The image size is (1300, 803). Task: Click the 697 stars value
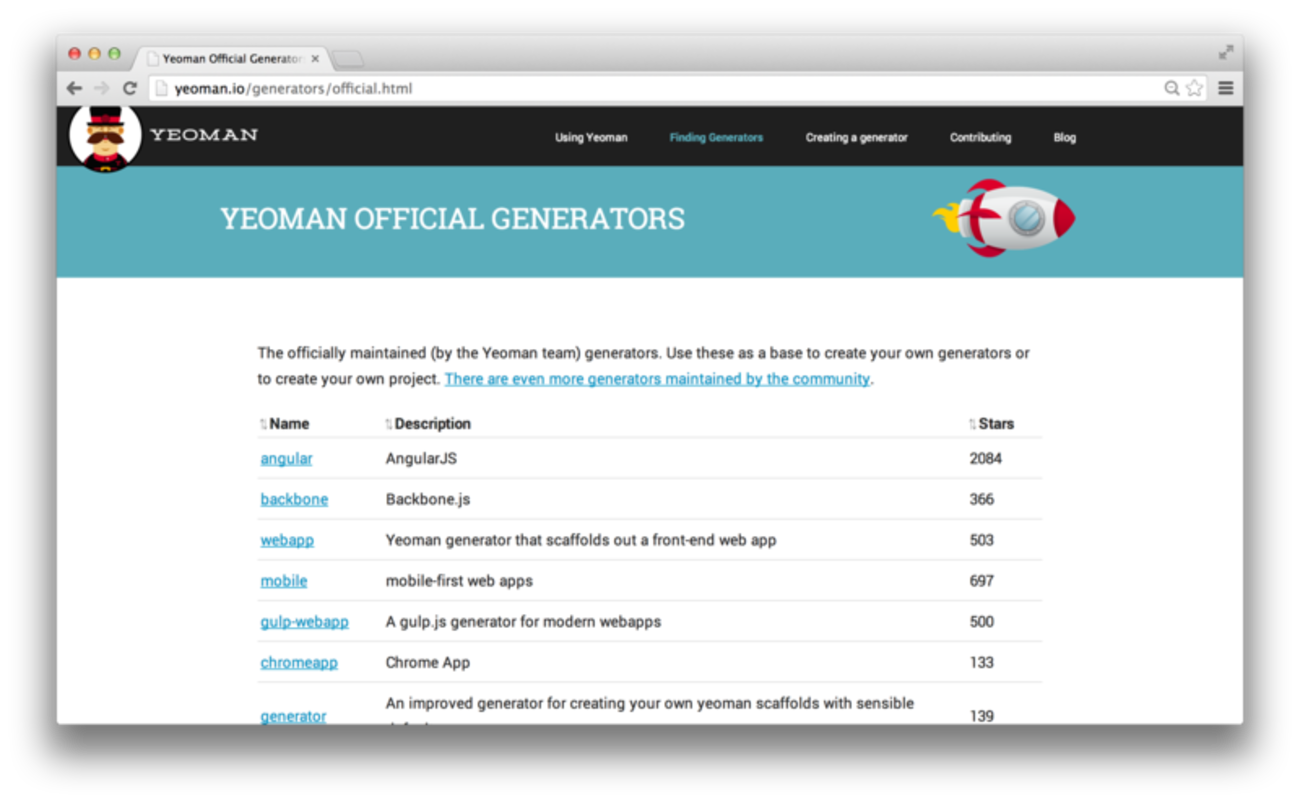coord(982,581)
